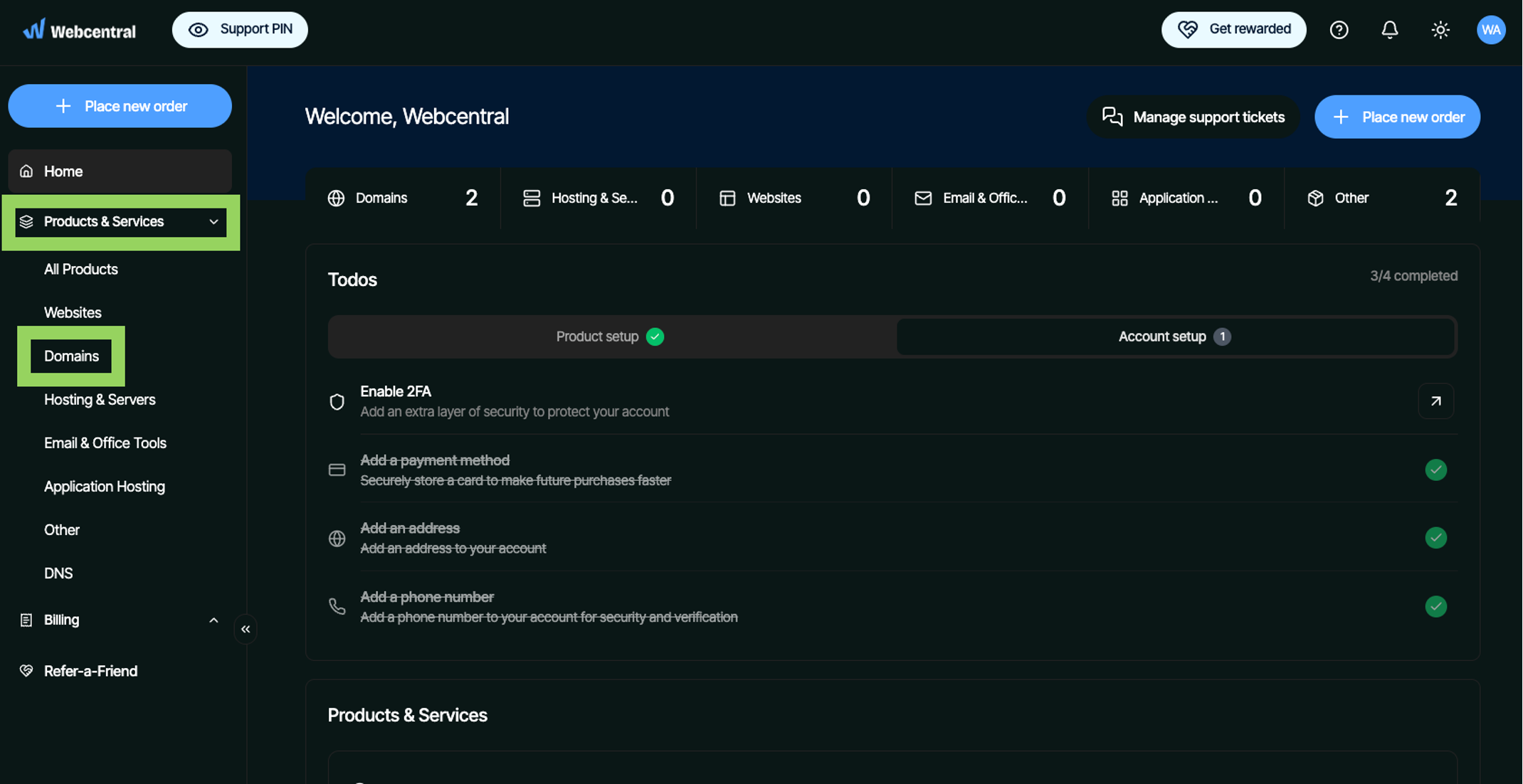Open the Application ... summary card
1523x784 pixels.
click(x=1186, y=198)
